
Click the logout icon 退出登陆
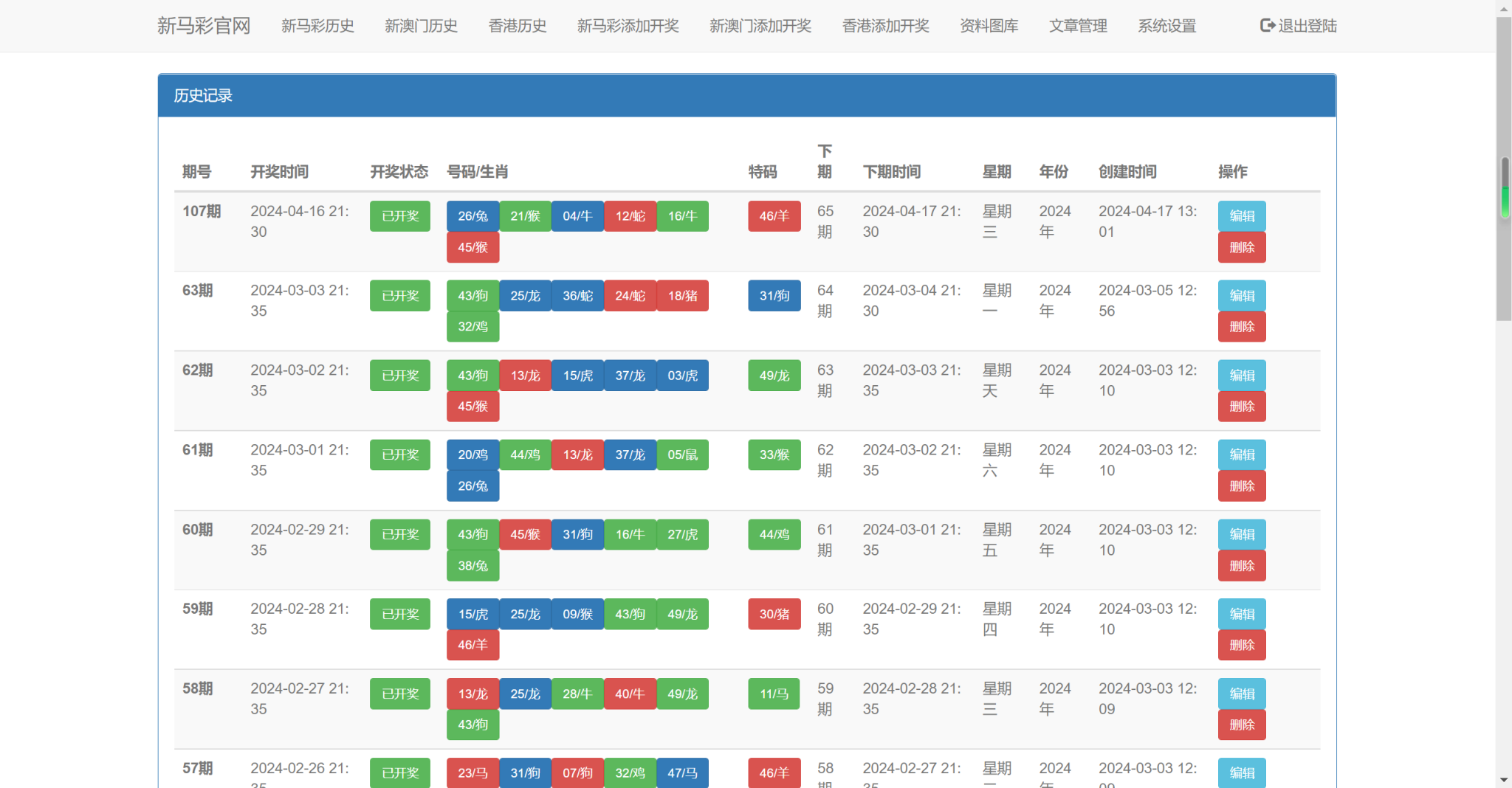click(x=1267, y=26)
